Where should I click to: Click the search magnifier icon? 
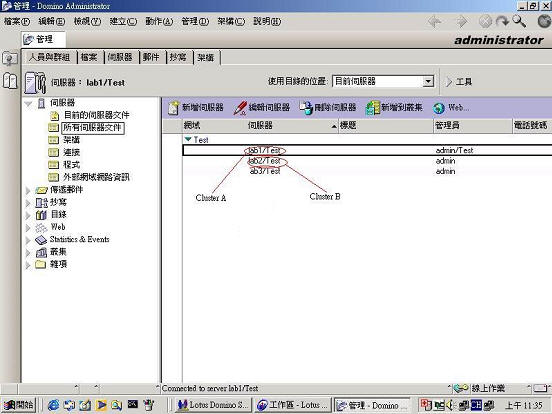(520, 22)
